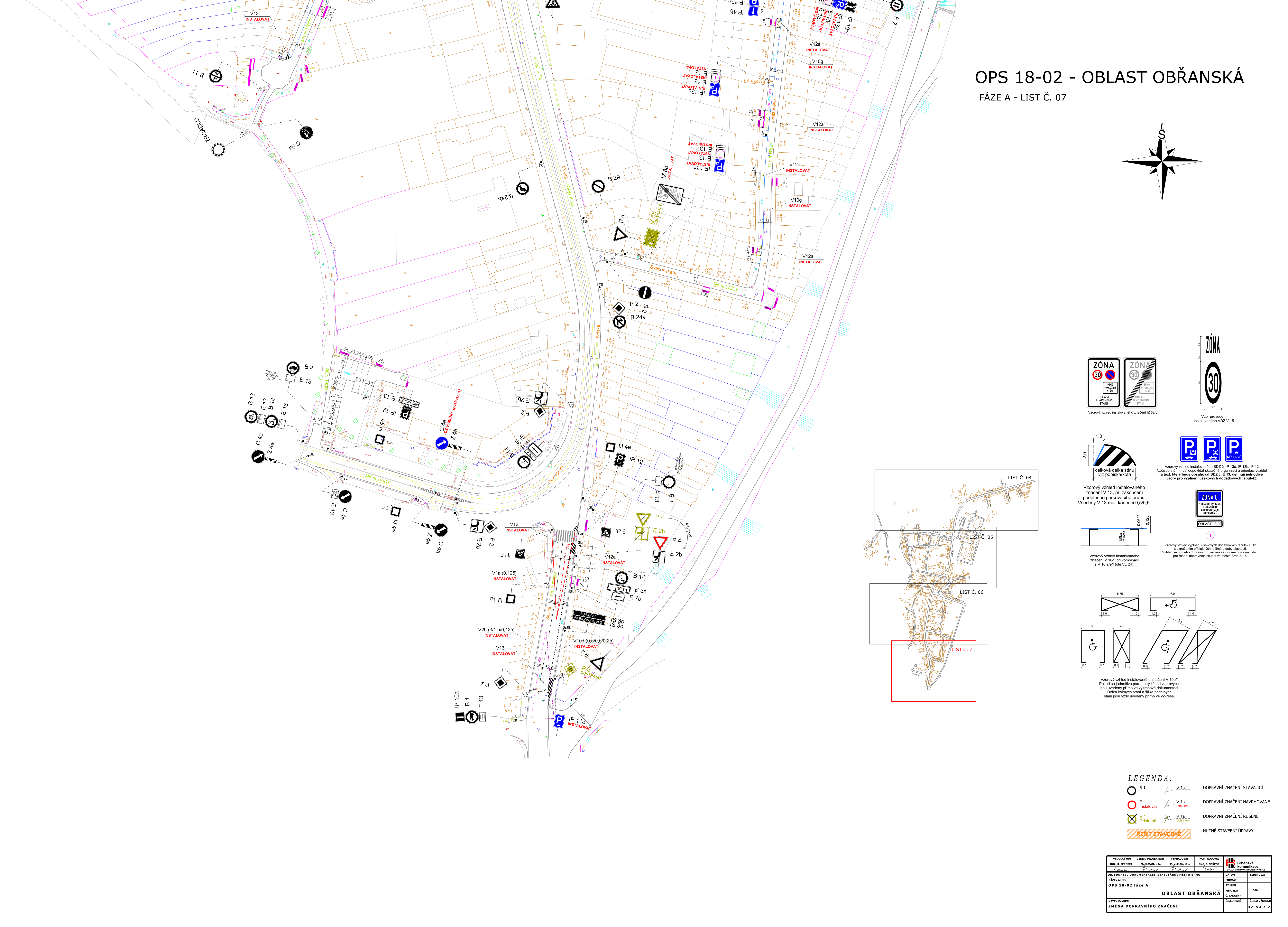Screen dimensions: 1288x927
Task: Select the B 1 ring sign near PŘESUN
Action: tap(669, 482)
